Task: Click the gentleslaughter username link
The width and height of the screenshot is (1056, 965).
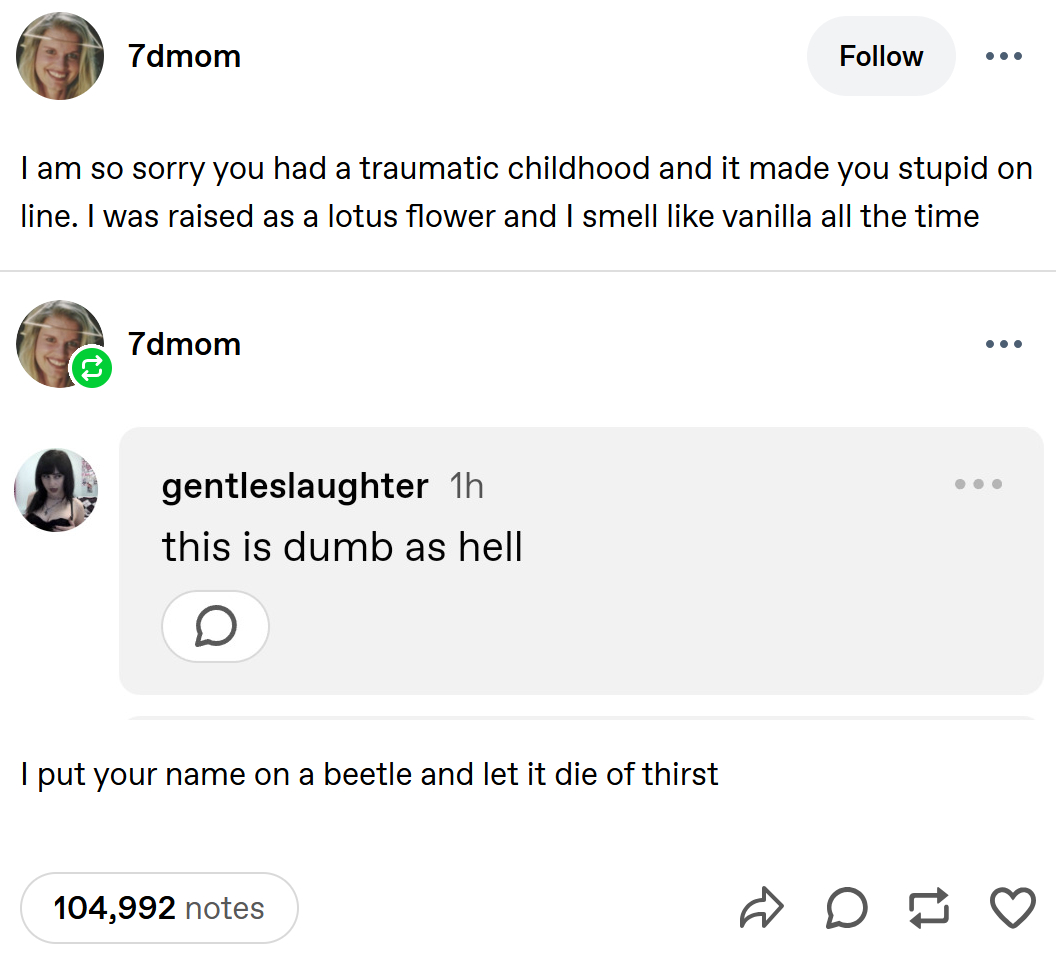Action: 295,486
